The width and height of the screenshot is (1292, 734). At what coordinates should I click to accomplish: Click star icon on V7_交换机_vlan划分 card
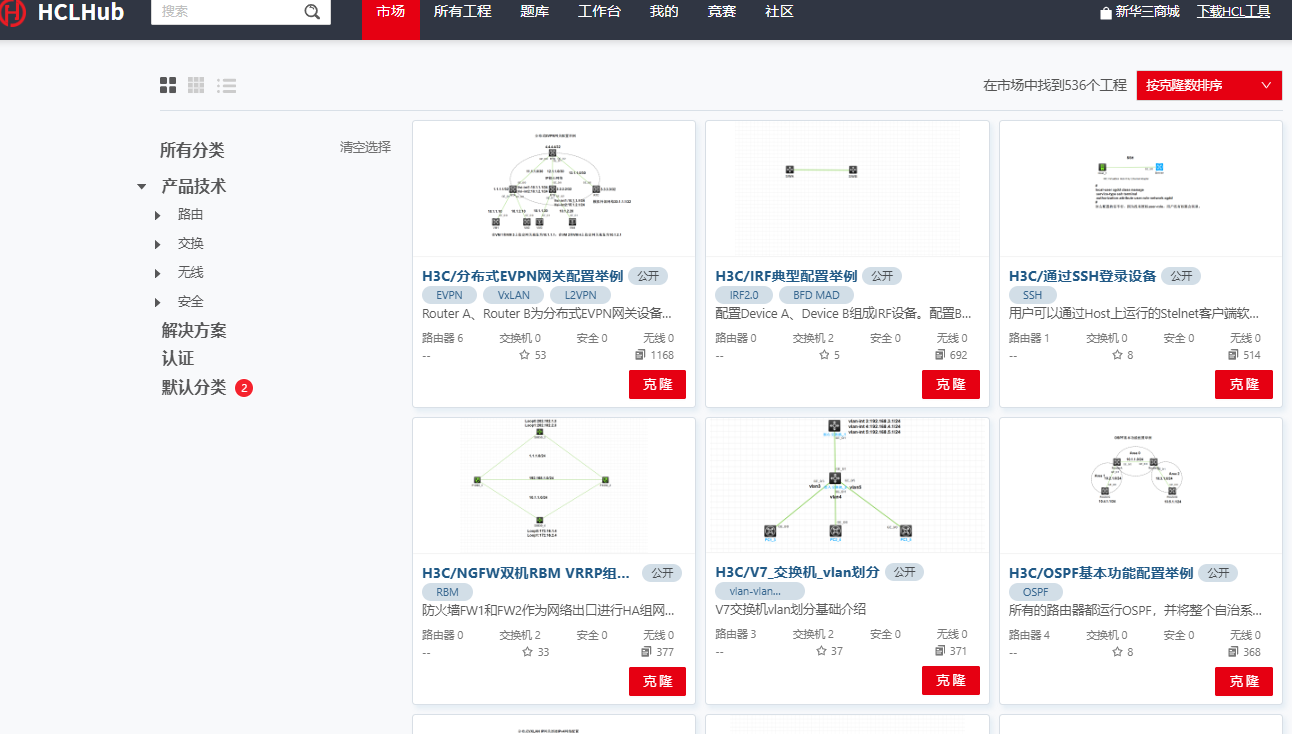(x=821, y=651)
